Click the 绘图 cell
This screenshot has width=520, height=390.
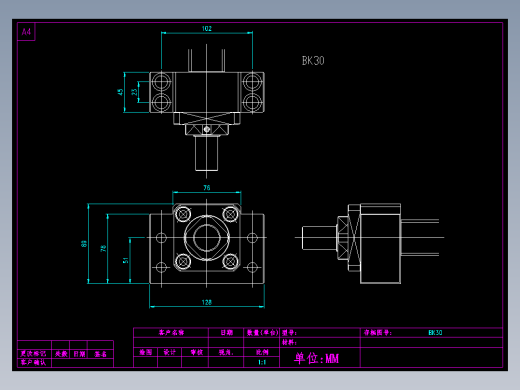click(x=146, y=352)
